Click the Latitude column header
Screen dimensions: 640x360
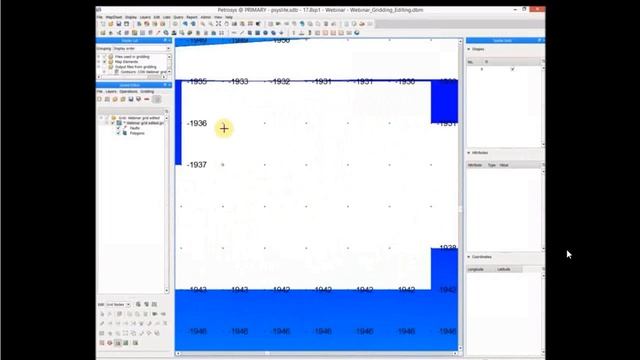(504, 269)
